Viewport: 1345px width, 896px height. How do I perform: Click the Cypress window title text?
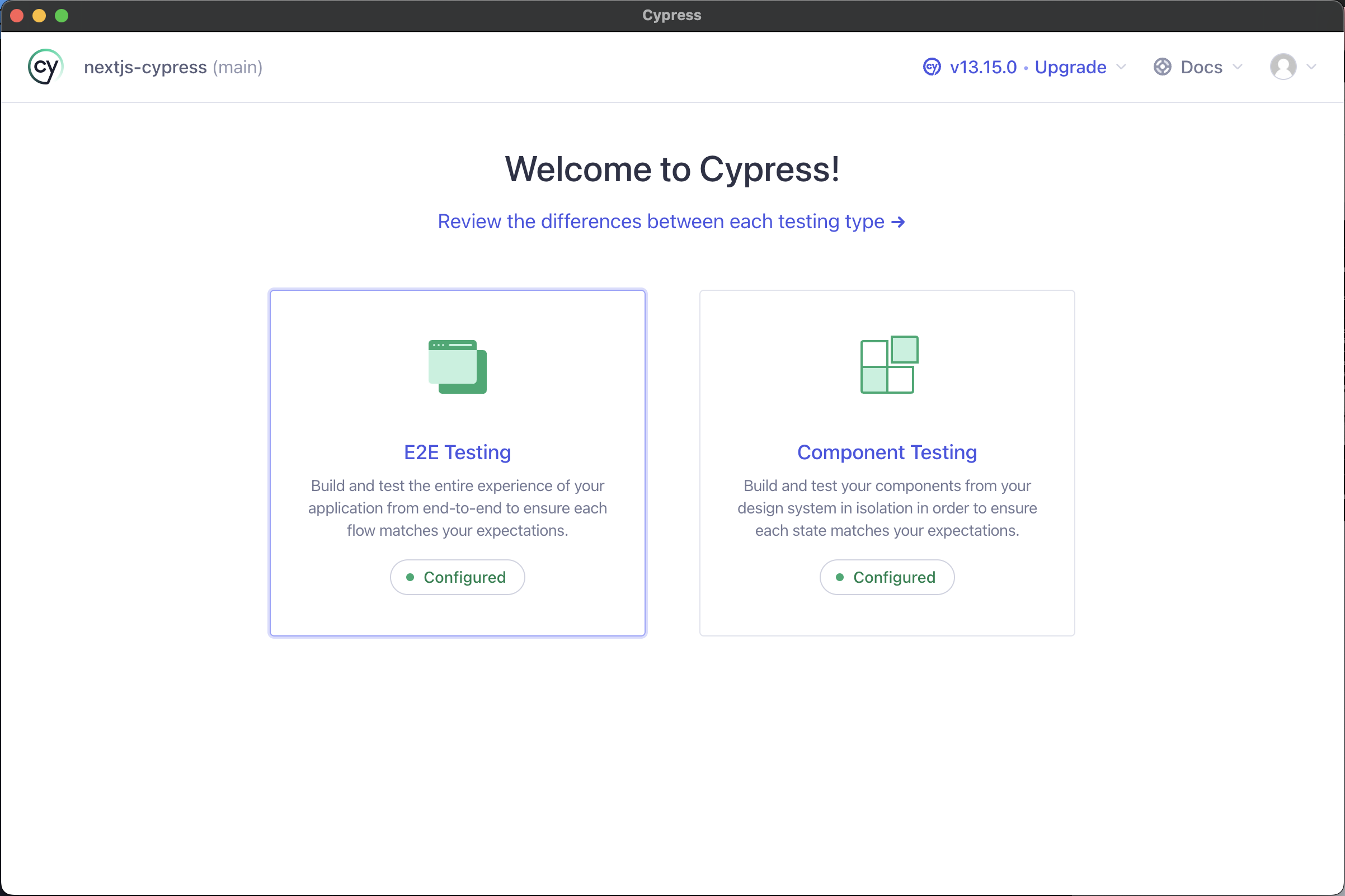(671, 16)
